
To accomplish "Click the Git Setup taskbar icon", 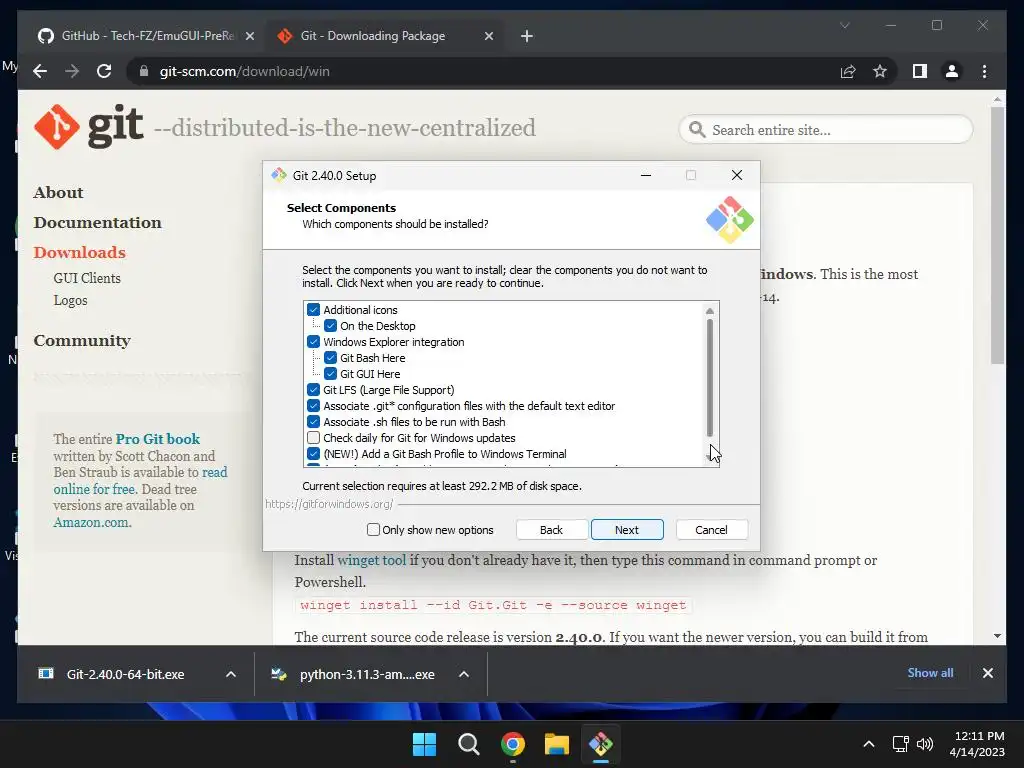I will 601,744.
